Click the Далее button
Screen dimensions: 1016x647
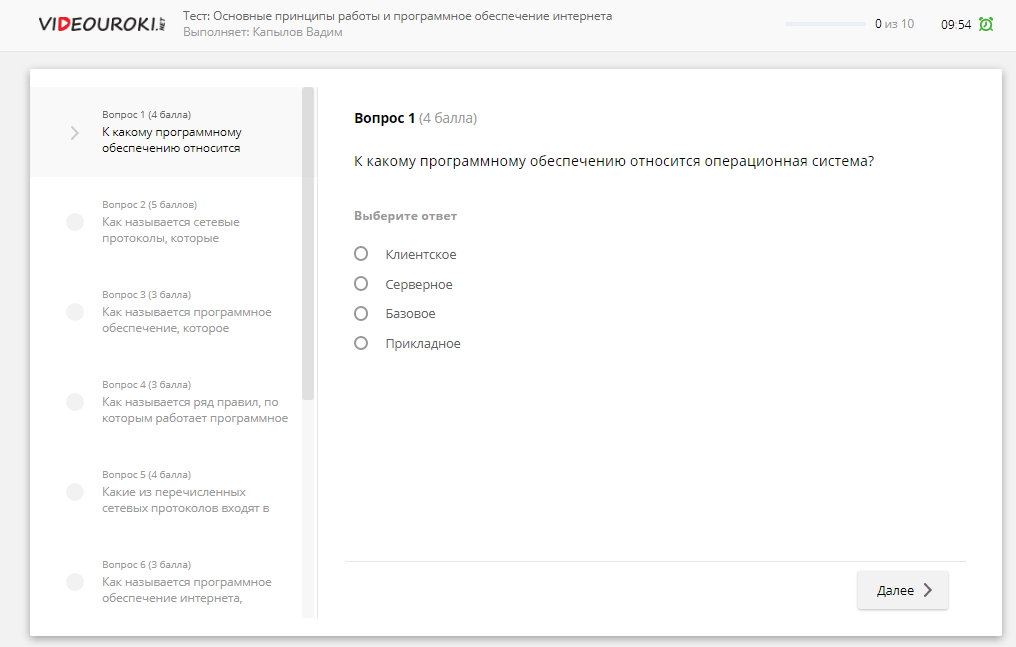pos(903,590)
